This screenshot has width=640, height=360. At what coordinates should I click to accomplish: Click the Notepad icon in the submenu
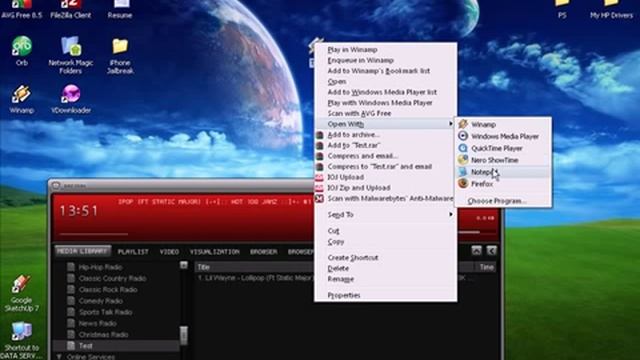click(463, 172)
